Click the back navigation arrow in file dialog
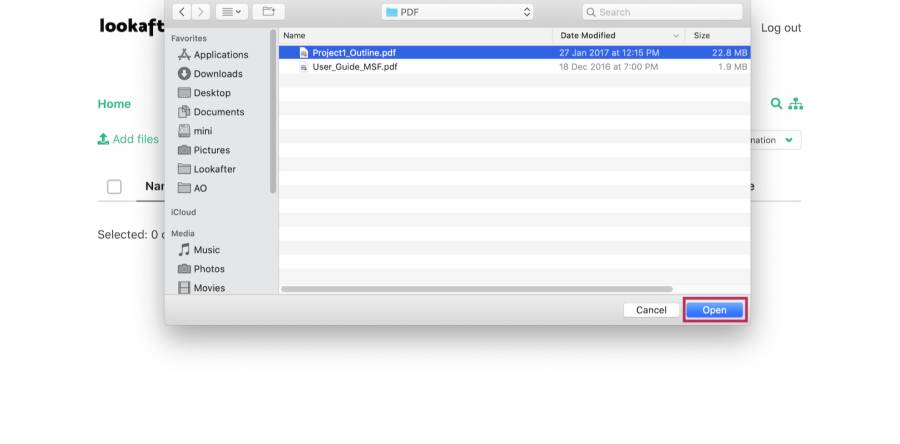This screenshot has height=444, width=900. (181, 12)
